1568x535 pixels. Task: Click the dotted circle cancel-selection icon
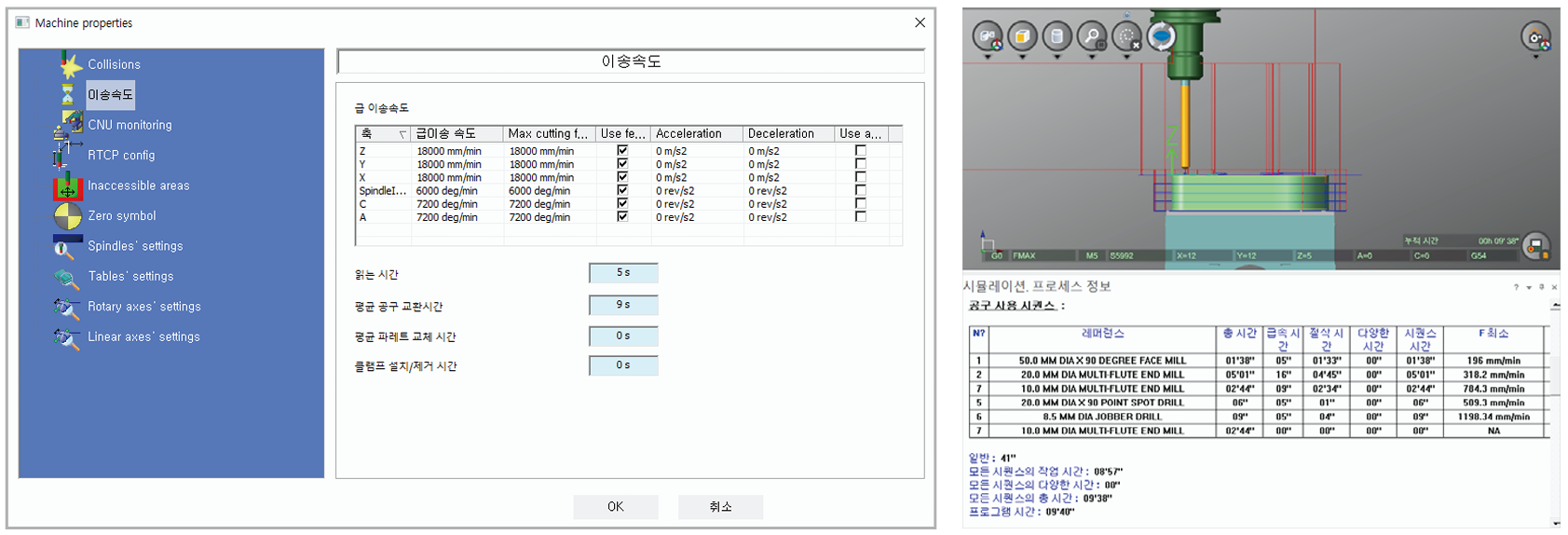[1126, 36]
